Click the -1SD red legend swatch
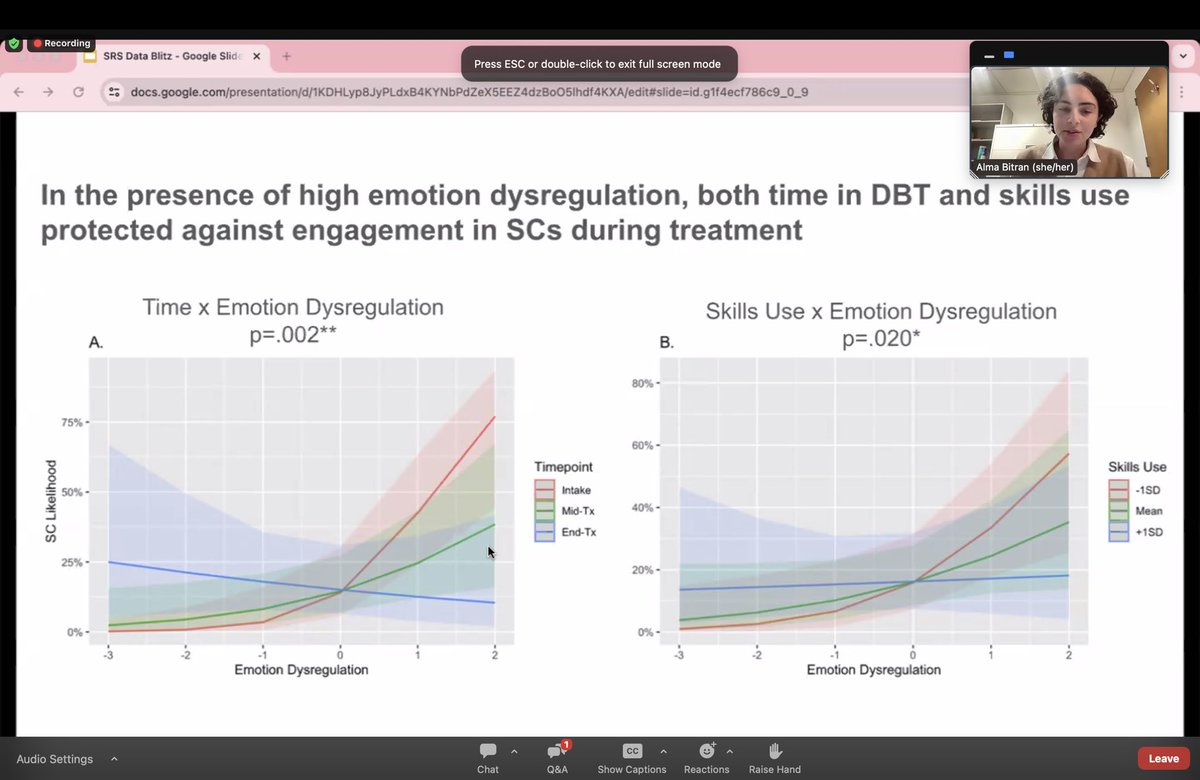1200x780 pixels. [x=1118, y=490]
